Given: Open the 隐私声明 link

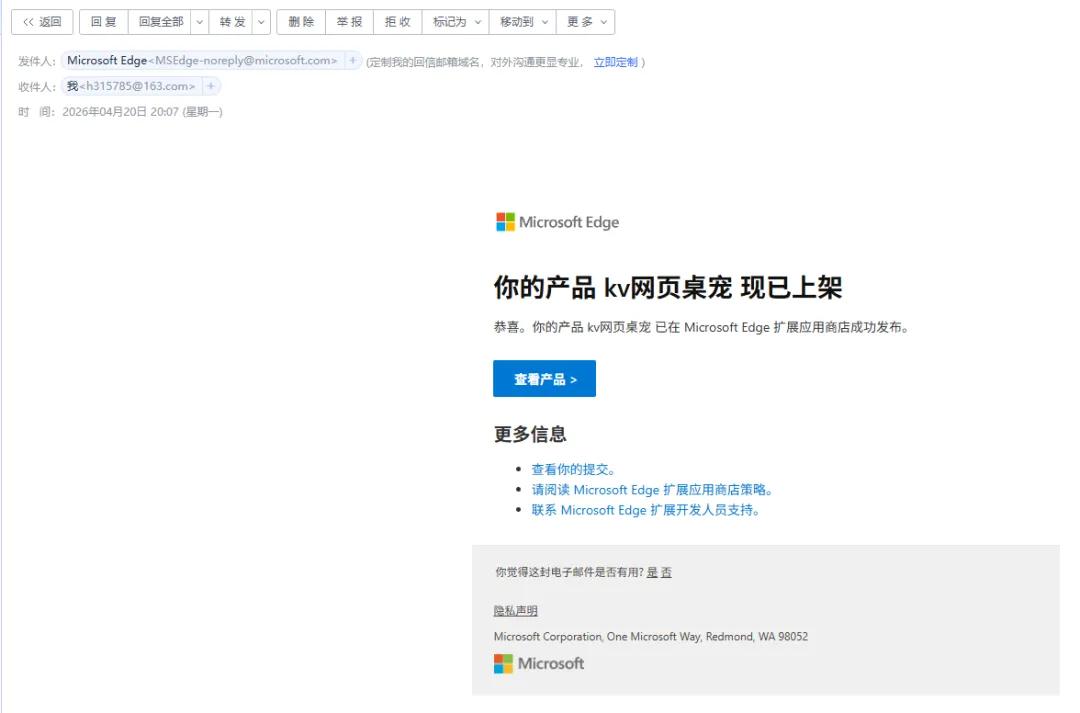Looking at the screenshot, I should (x=516, y=611).
